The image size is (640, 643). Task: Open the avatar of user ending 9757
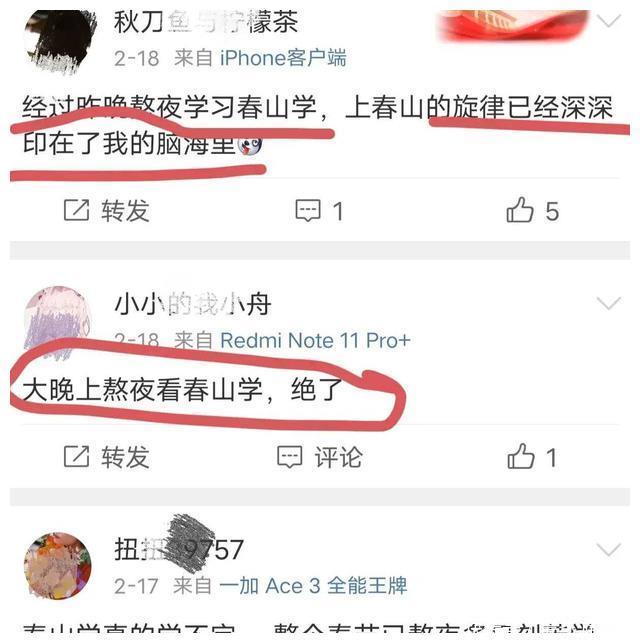tap(57, 566)
